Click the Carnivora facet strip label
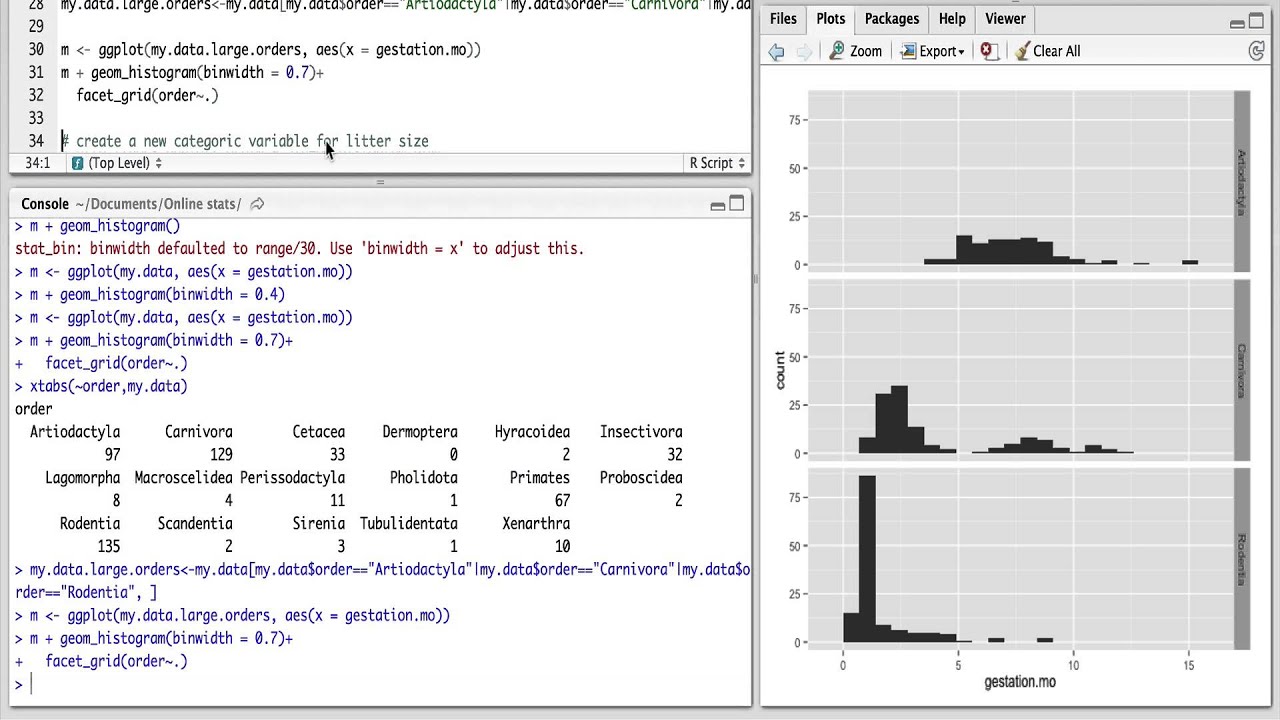 [x=1241, y=370]
